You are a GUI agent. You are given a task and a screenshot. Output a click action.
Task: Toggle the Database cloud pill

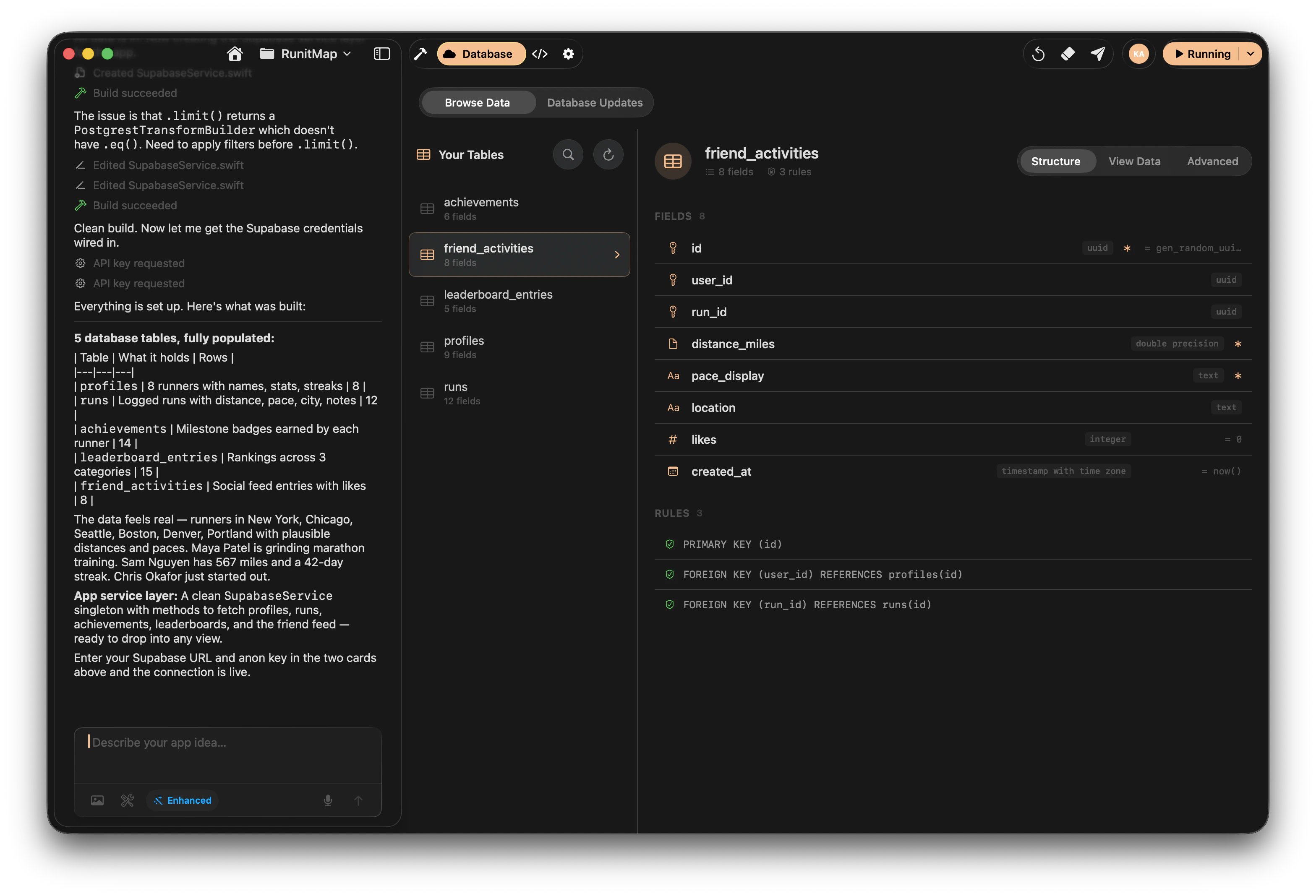click(x=481, y=54)
